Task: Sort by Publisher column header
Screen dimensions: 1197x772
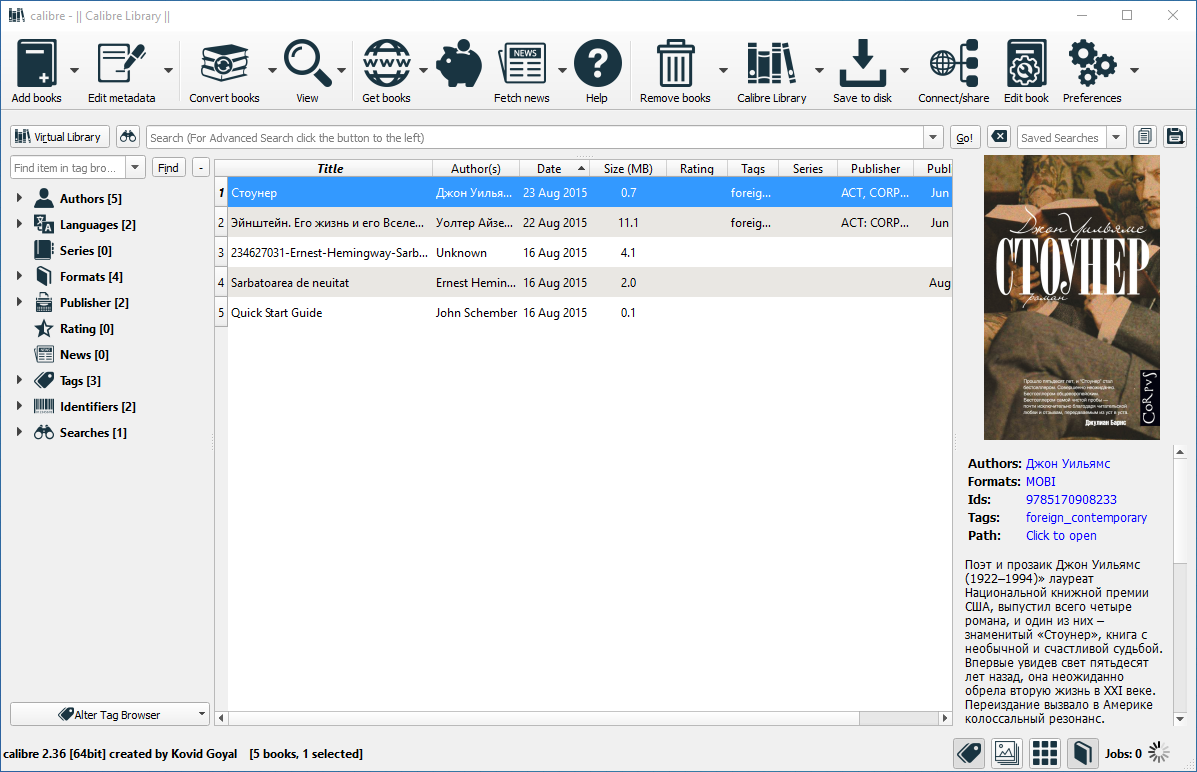Action: tap(876, 169)
